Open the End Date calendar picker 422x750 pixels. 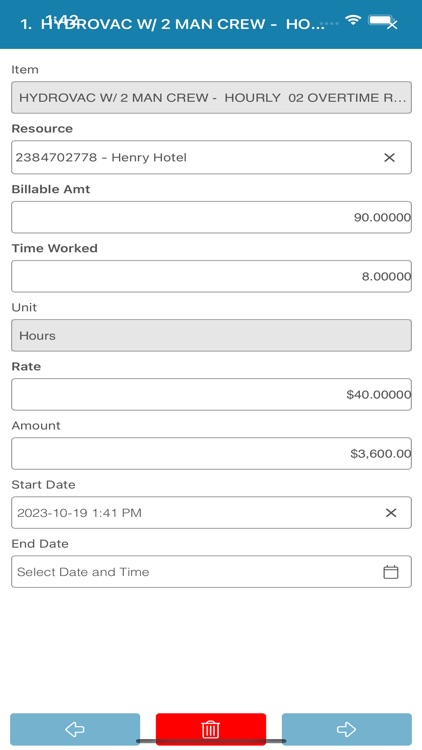tap(391, 572)
